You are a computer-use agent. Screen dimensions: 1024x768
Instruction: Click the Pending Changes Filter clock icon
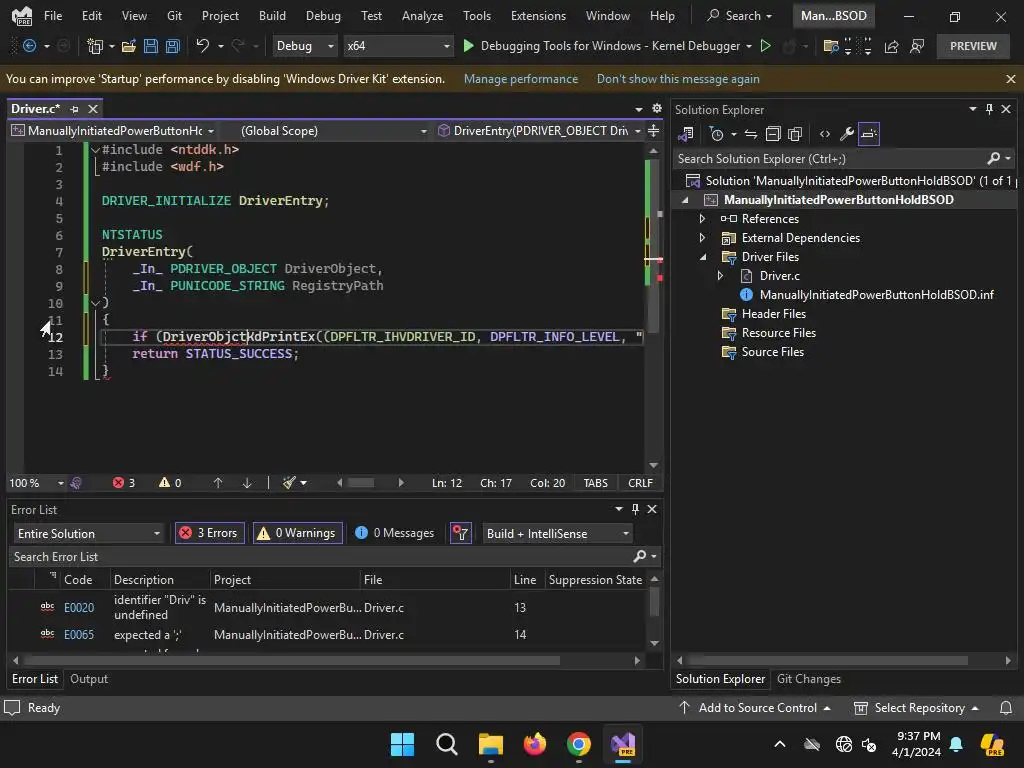(x=716, y=134)
